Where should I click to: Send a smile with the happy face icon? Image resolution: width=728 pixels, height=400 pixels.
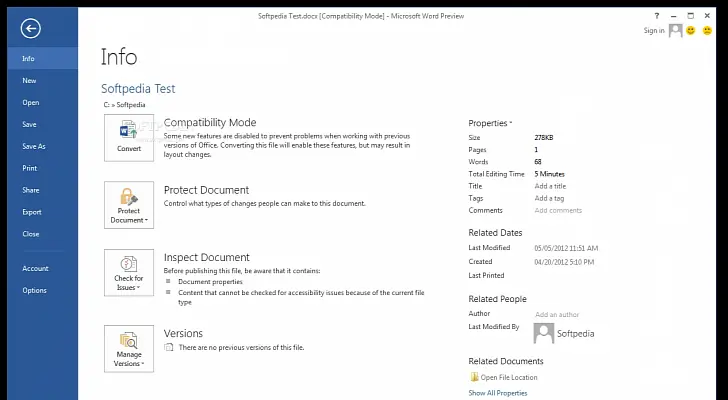click(691, 31)
